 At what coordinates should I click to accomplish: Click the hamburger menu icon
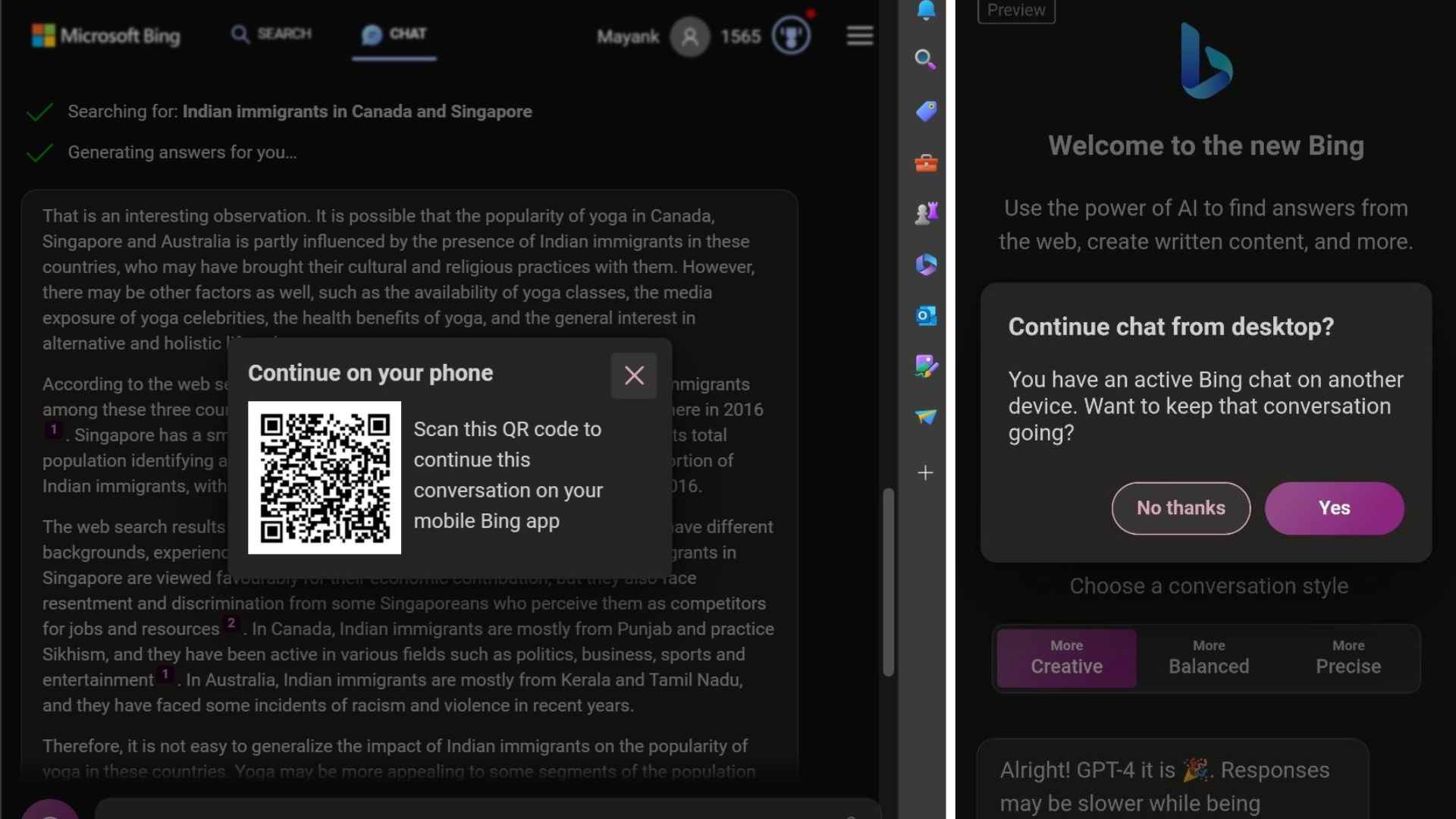click(x=858, y=35)
